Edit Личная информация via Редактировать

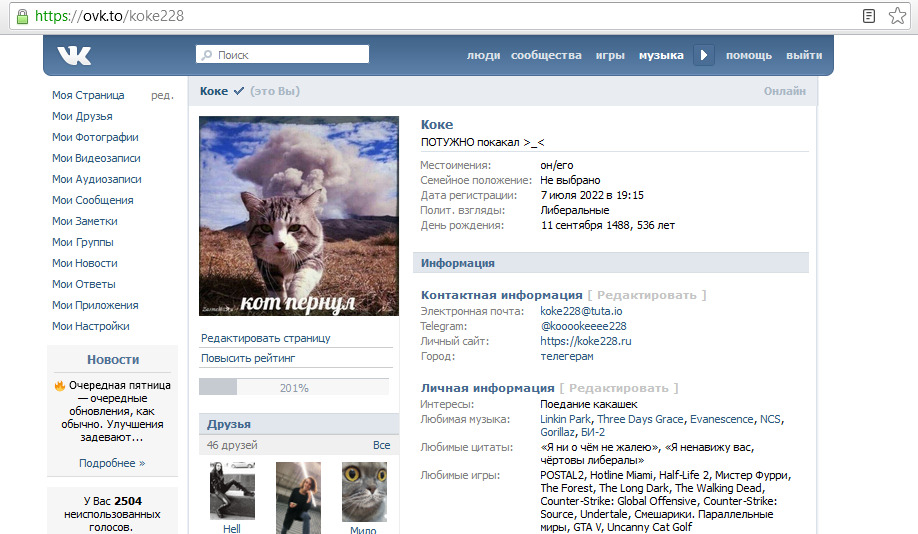click(x=619, y=388)
